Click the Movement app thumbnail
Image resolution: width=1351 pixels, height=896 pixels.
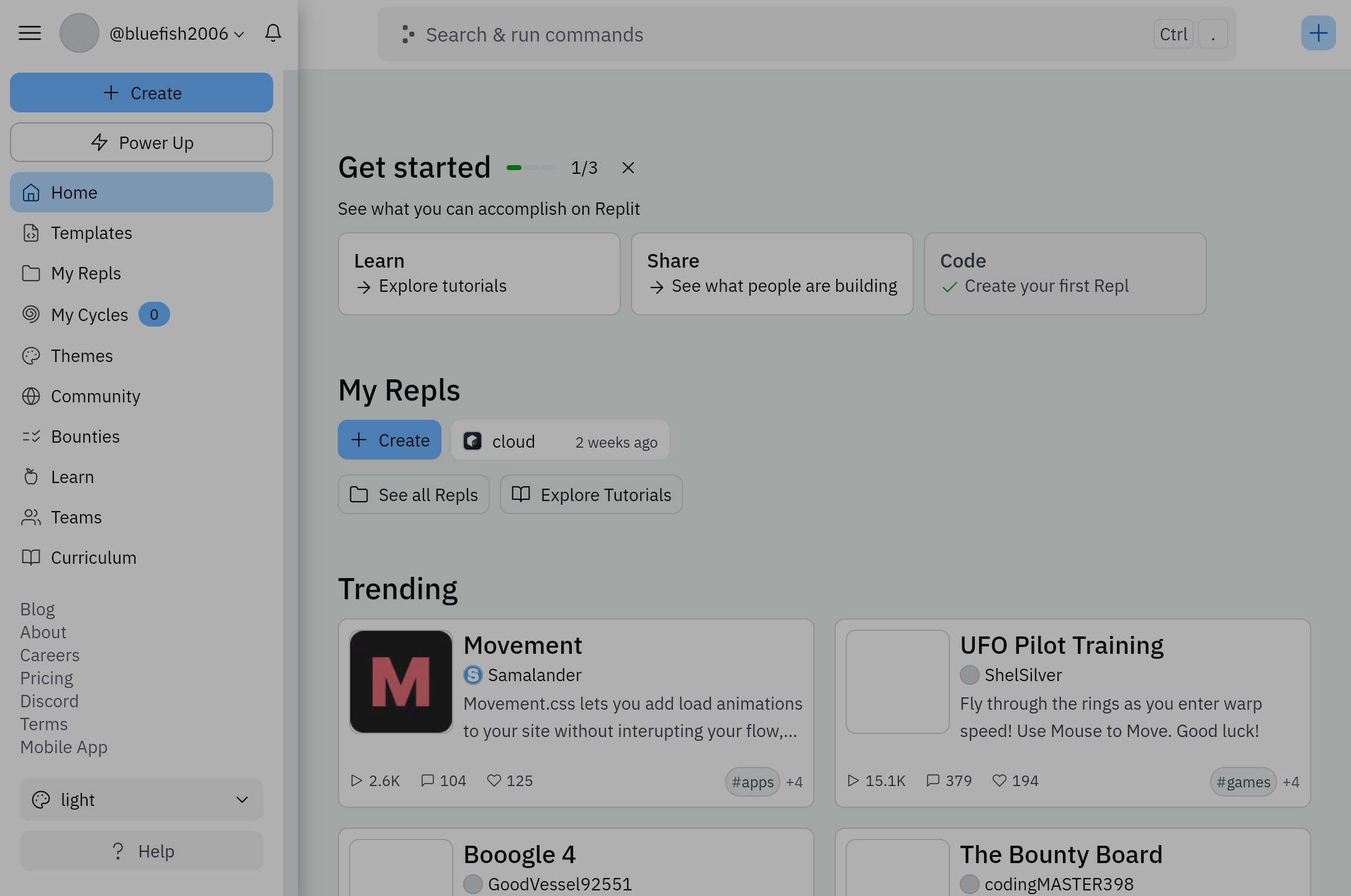tap(401, 682)
